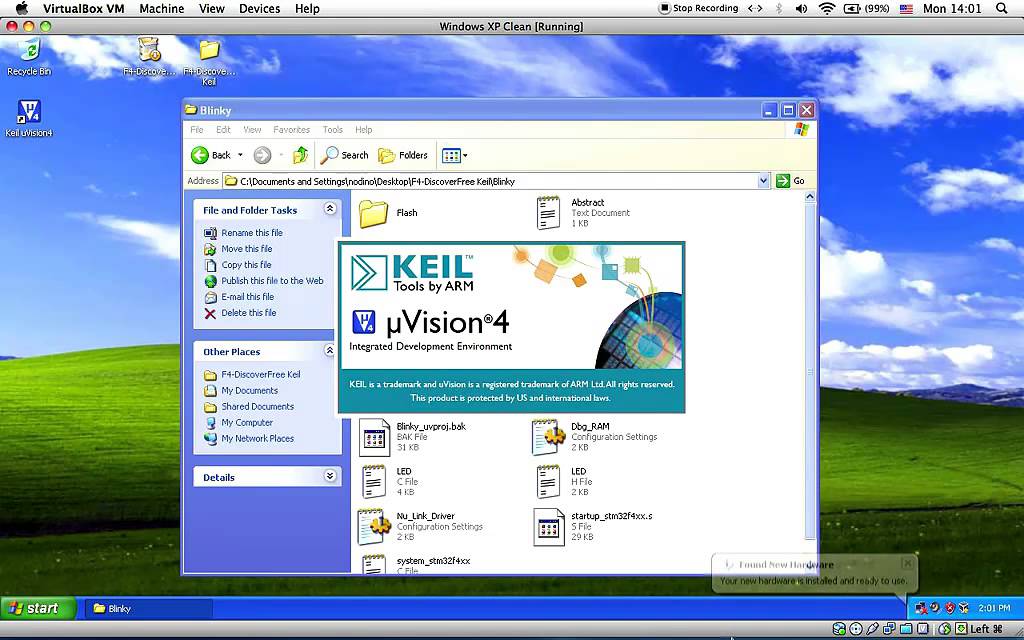
Task: Click the VirtualBox Guest Additions tray icon
Action: (963, 608)
